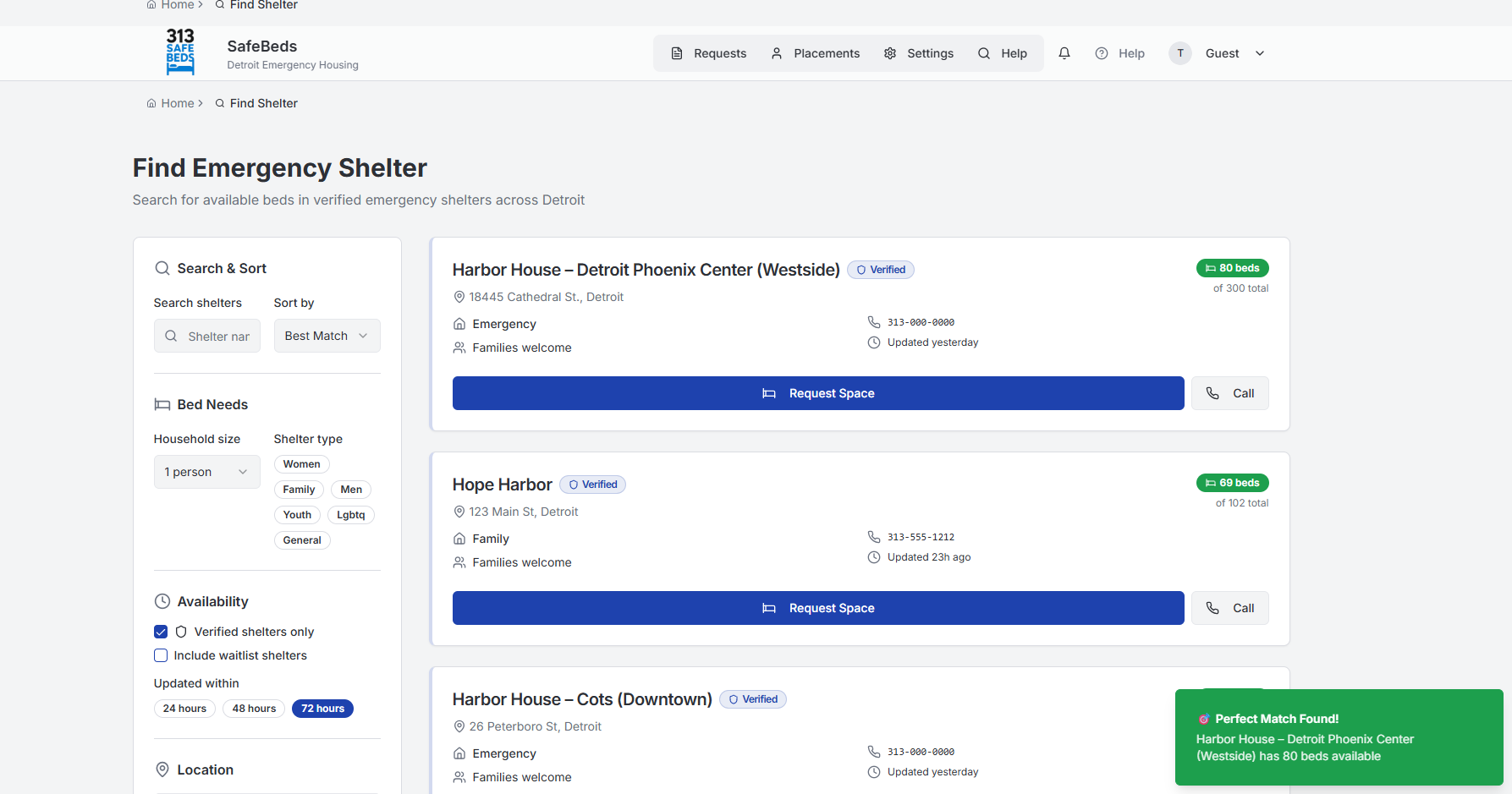The image size is (1512, 794).
Task: Click Find Emergency Shelter heading
Action: [280, 167]
